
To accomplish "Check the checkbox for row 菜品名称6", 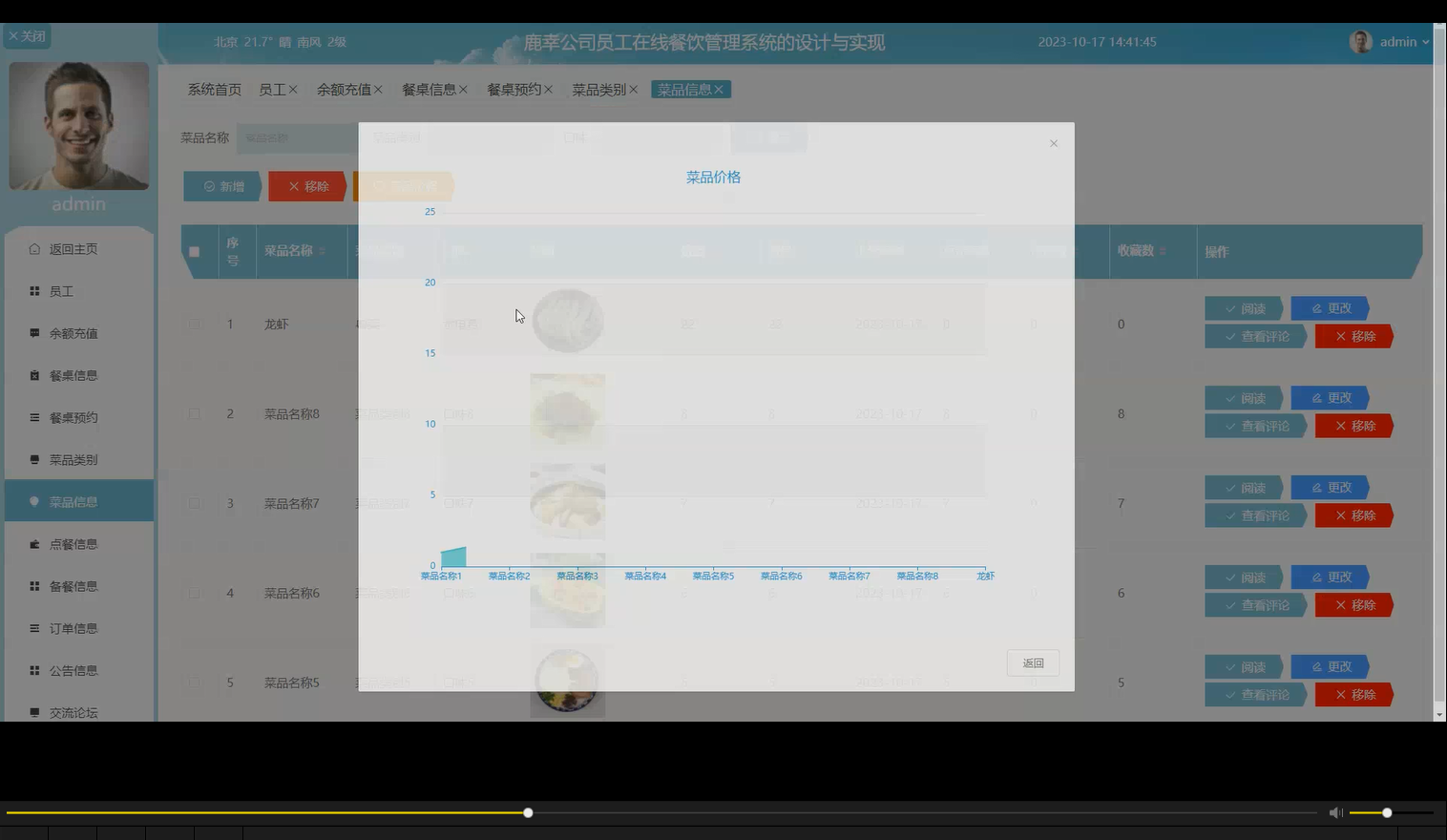I will click(194, 593).
